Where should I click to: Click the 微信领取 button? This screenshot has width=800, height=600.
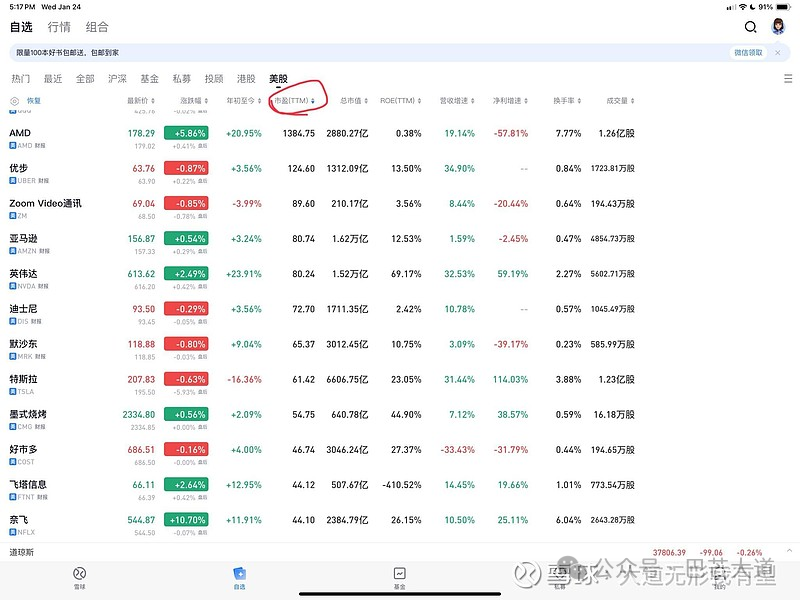click(x=748, y=53)
